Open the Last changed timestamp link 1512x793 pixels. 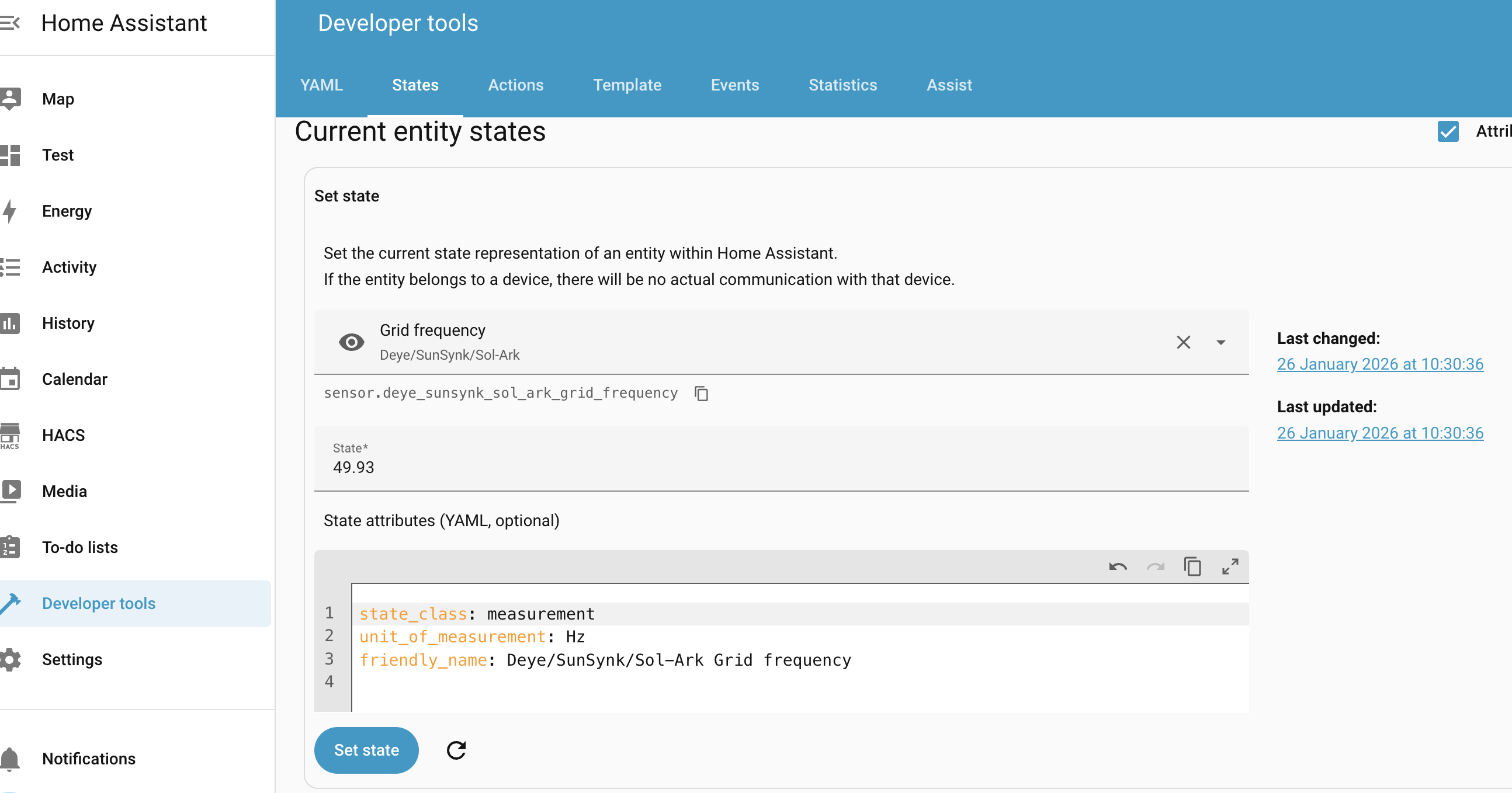(1380, 364)
